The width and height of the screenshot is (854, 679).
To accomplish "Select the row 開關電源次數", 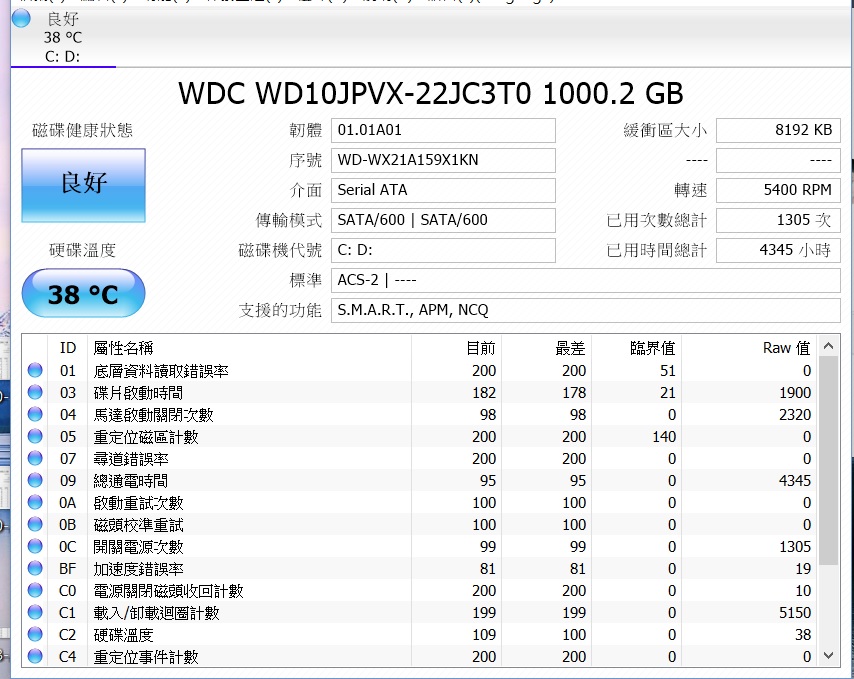I will (420, 547).
